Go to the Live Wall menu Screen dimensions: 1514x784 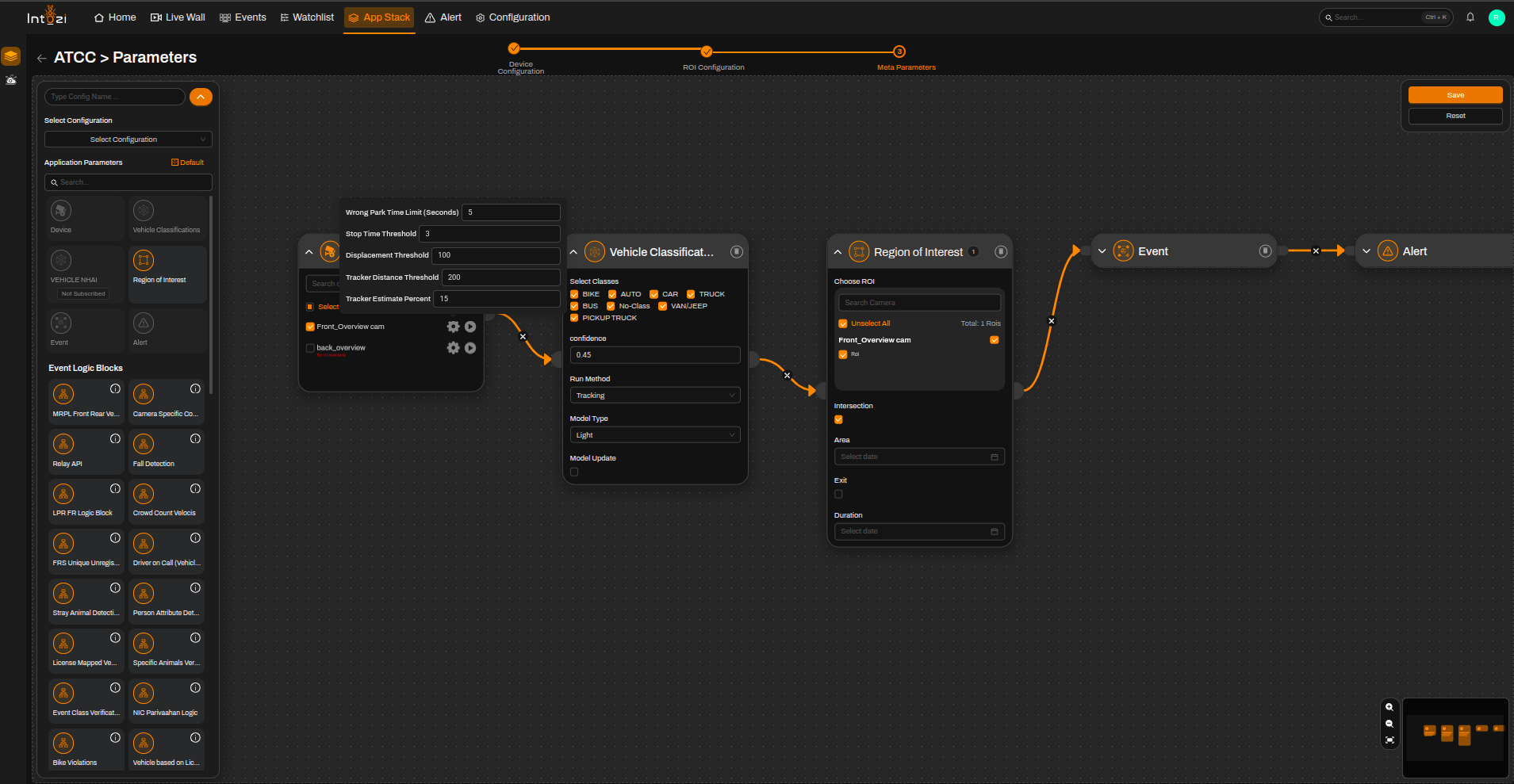click(178, 17)
